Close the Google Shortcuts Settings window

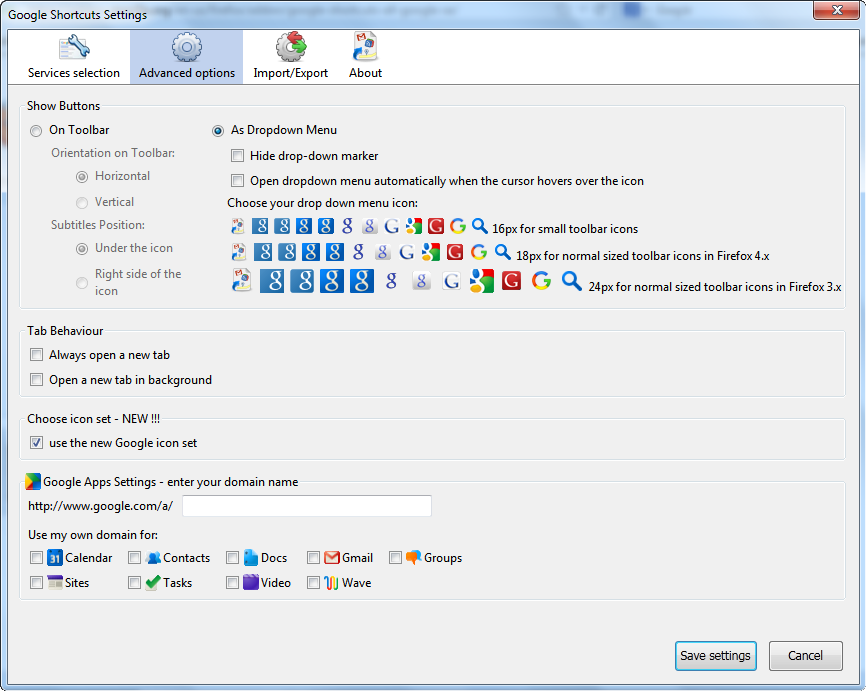837,10
